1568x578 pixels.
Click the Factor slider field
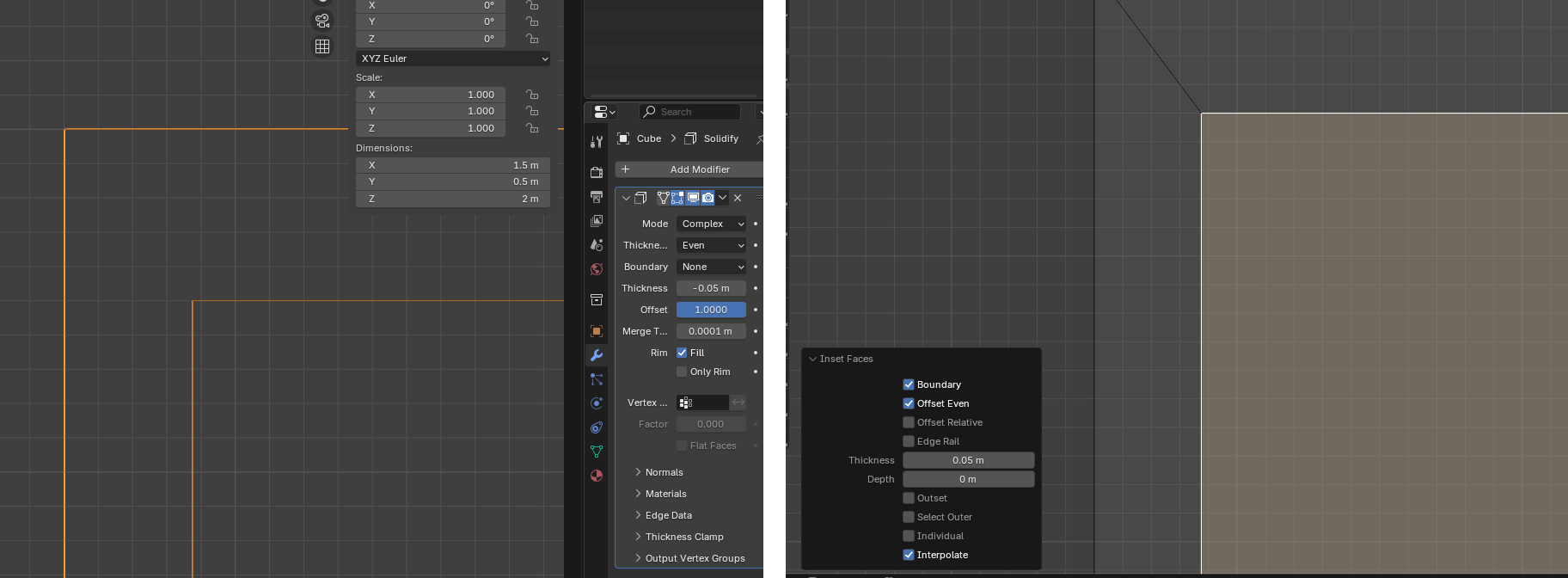pyautogui.click(x=711, y=424)
